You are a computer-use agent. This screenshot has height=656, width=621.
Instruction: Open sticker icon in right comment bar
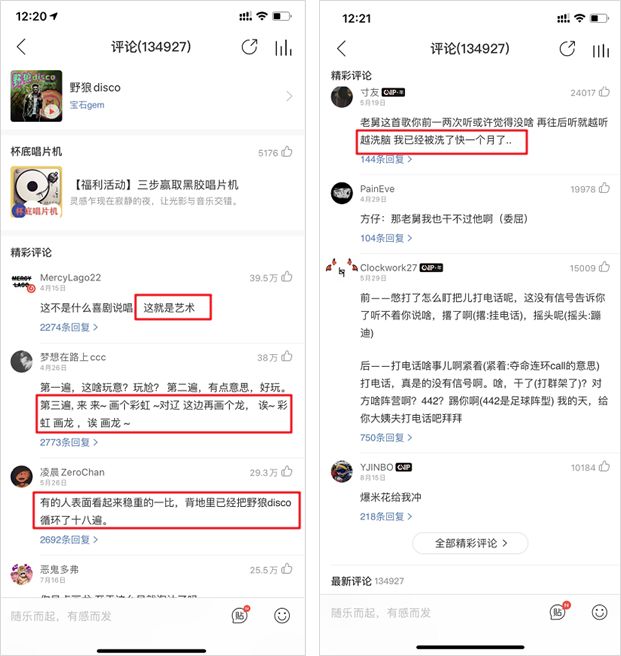point(559,612)
